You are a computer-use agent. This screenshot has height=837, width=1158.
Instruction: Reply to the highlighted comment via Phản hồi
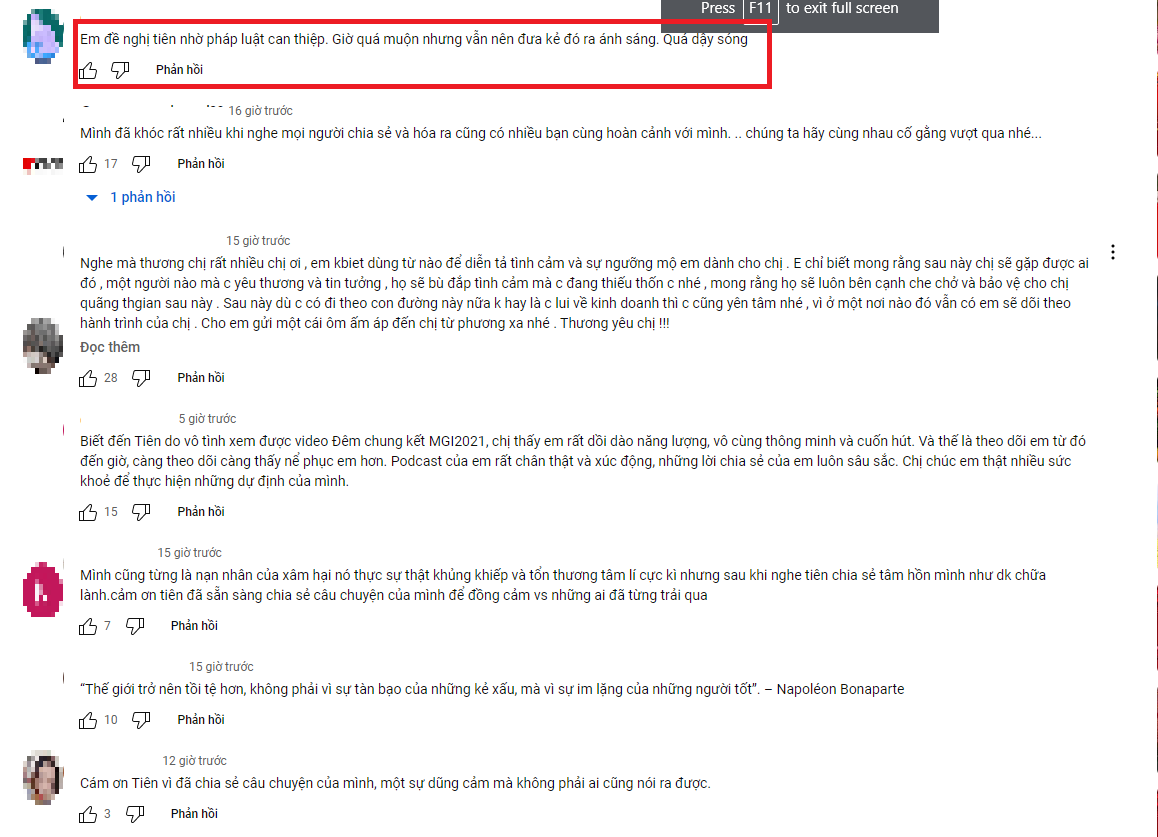coord(179,69)
